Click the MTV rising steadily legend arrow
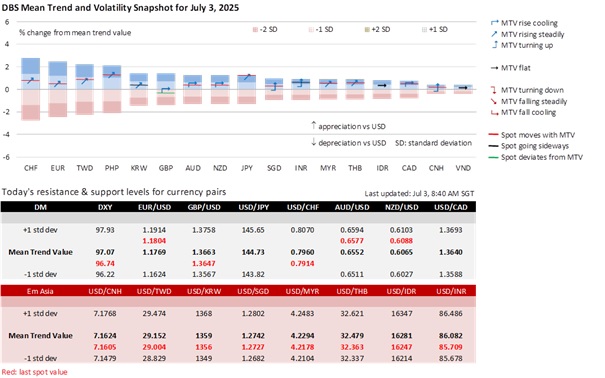This screenshot has width=605, height=378. [x=494, y=34]
